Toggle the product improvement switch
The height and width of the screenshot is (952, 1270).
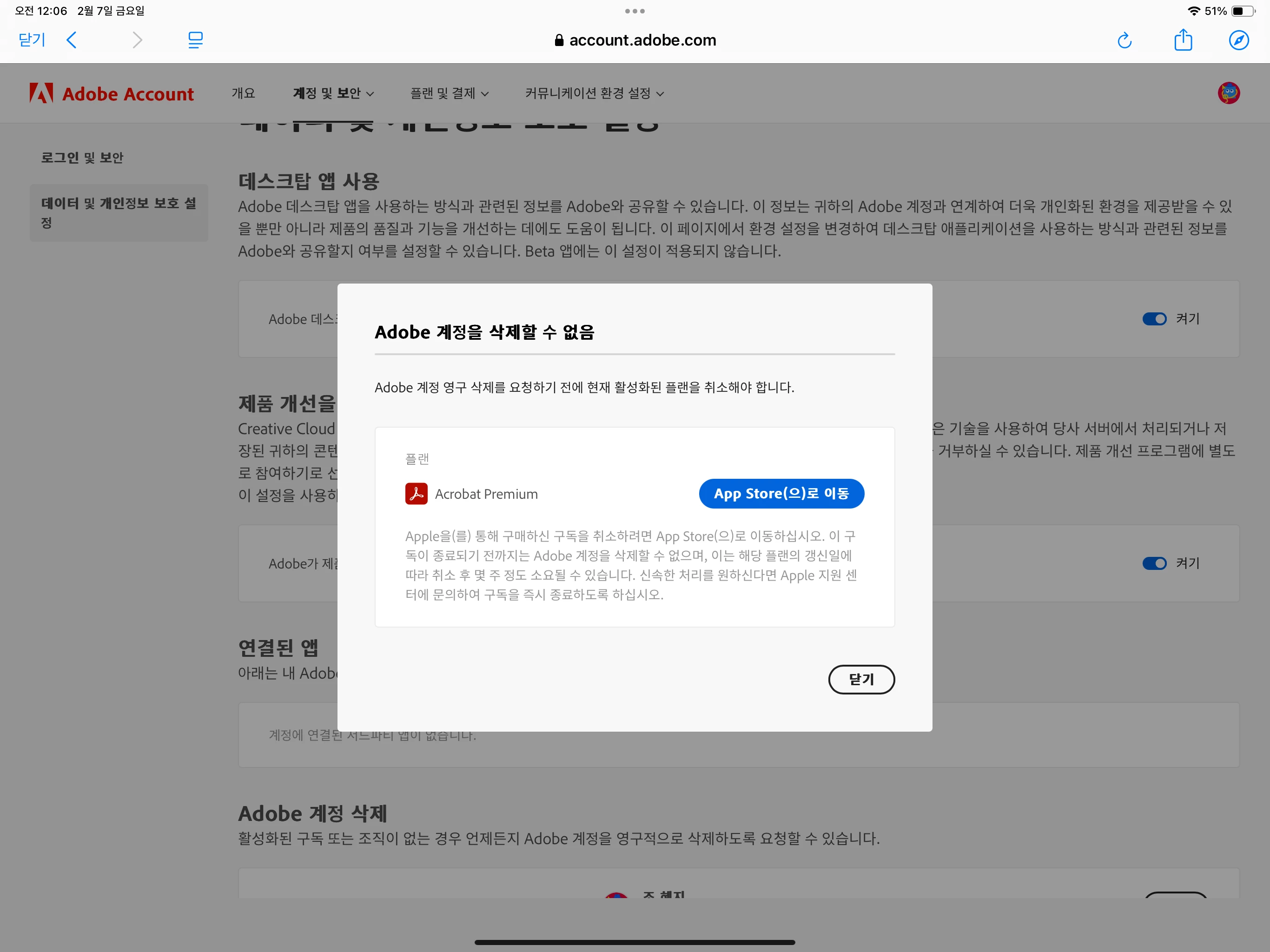point(1154,563)
